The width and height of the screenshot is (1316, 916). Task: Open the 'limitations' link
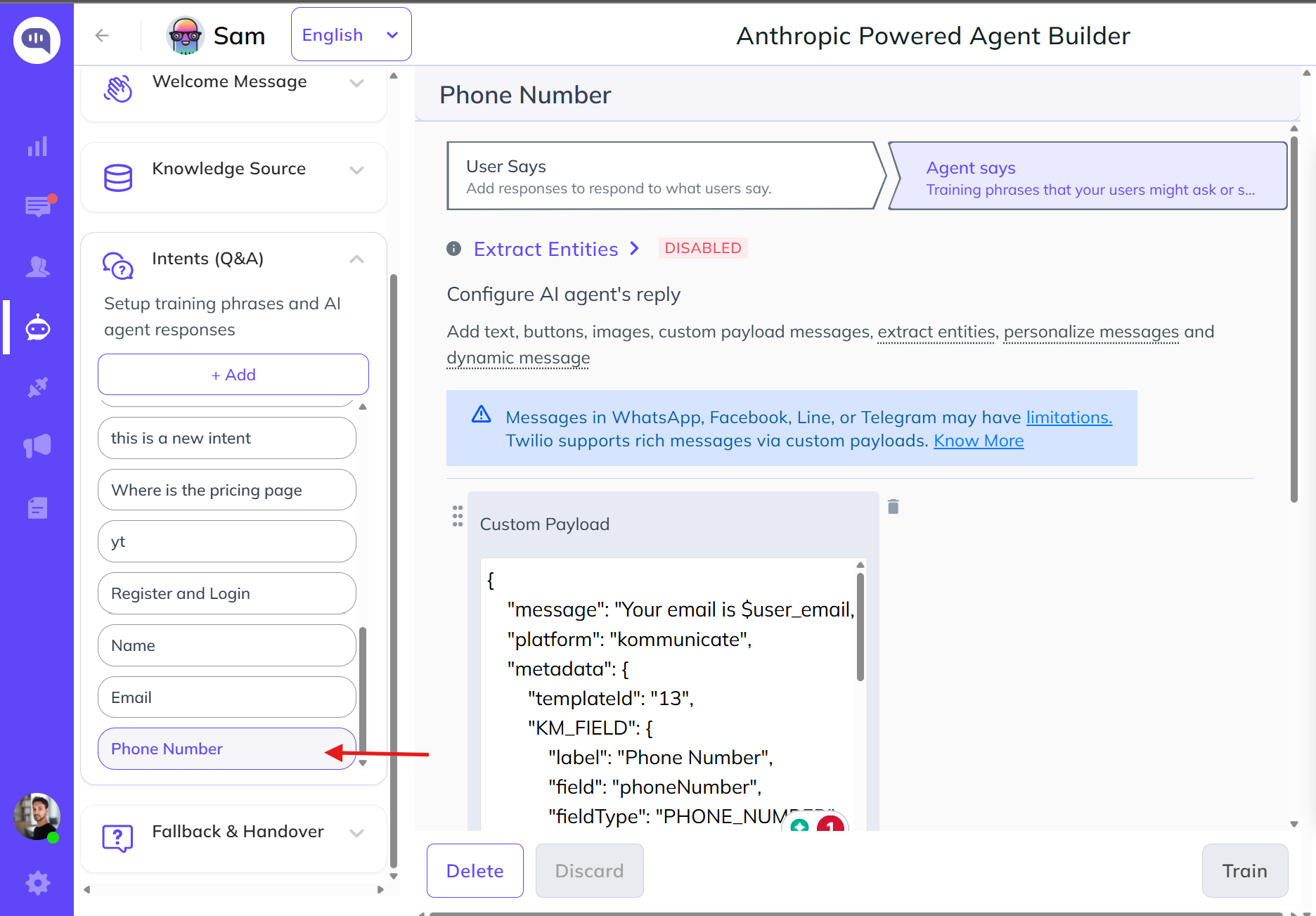tap(1069, 418)
